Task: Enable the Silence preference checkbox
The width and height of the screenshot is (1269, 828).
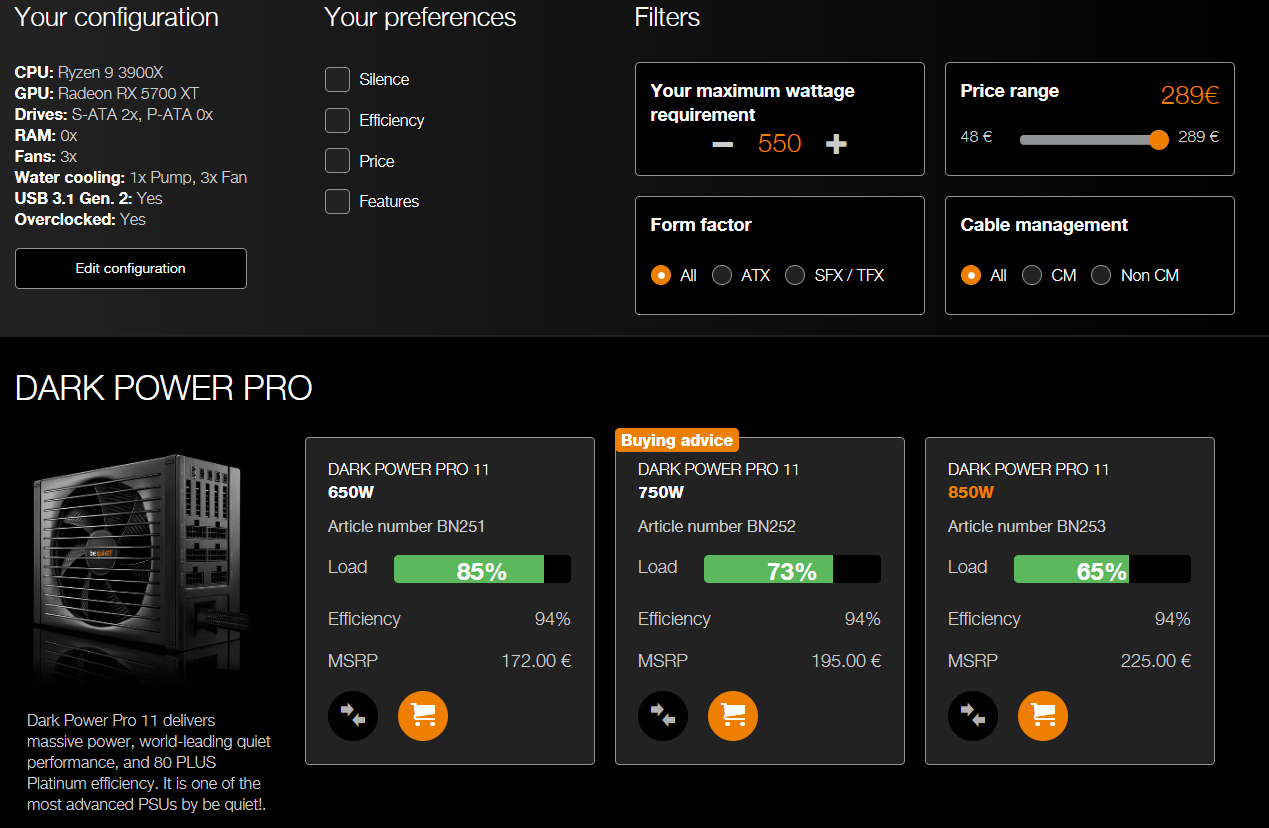Action: tap(337, 80)
